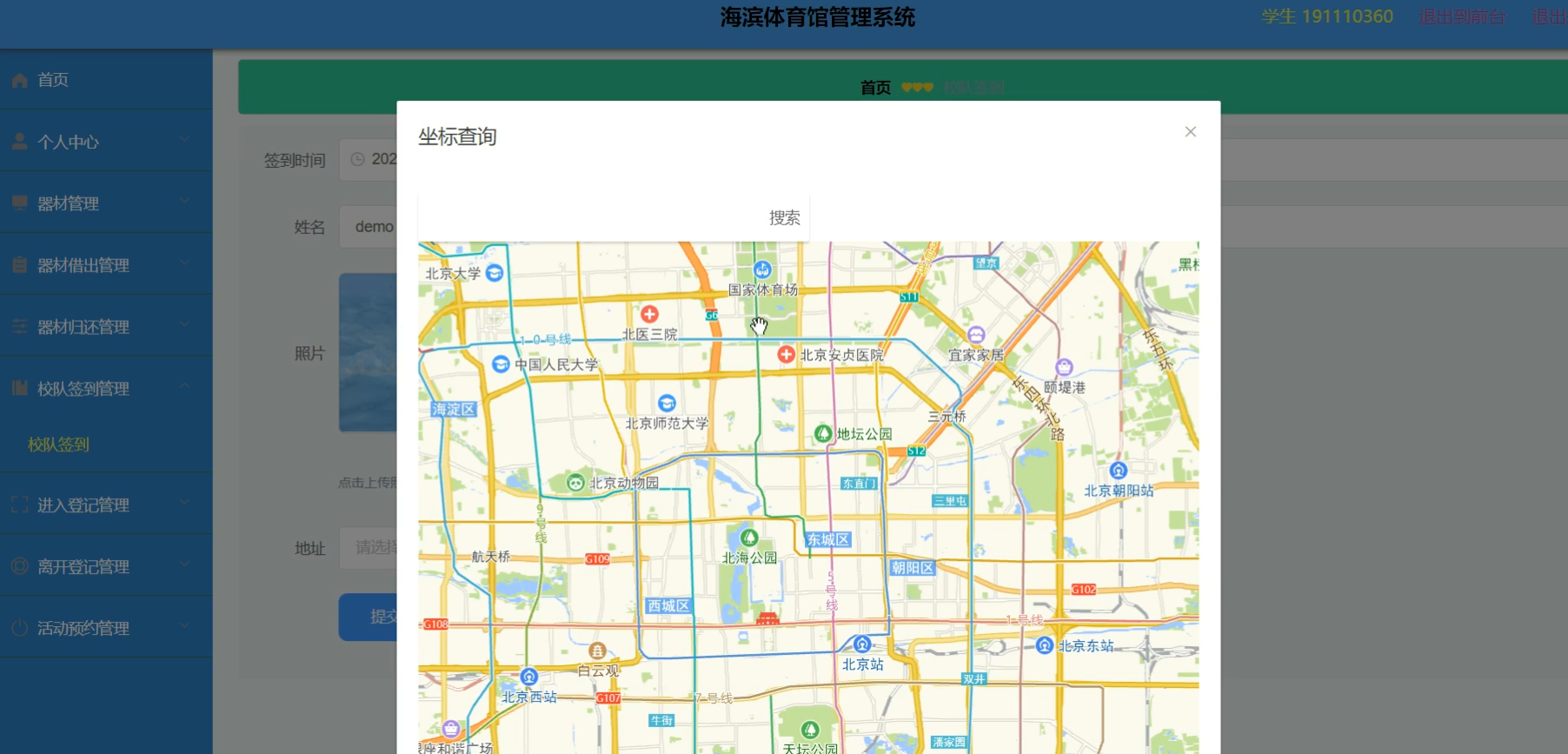
Task: Toggle 活动预约管理 chevron arrow
Action: coord(184,626)
